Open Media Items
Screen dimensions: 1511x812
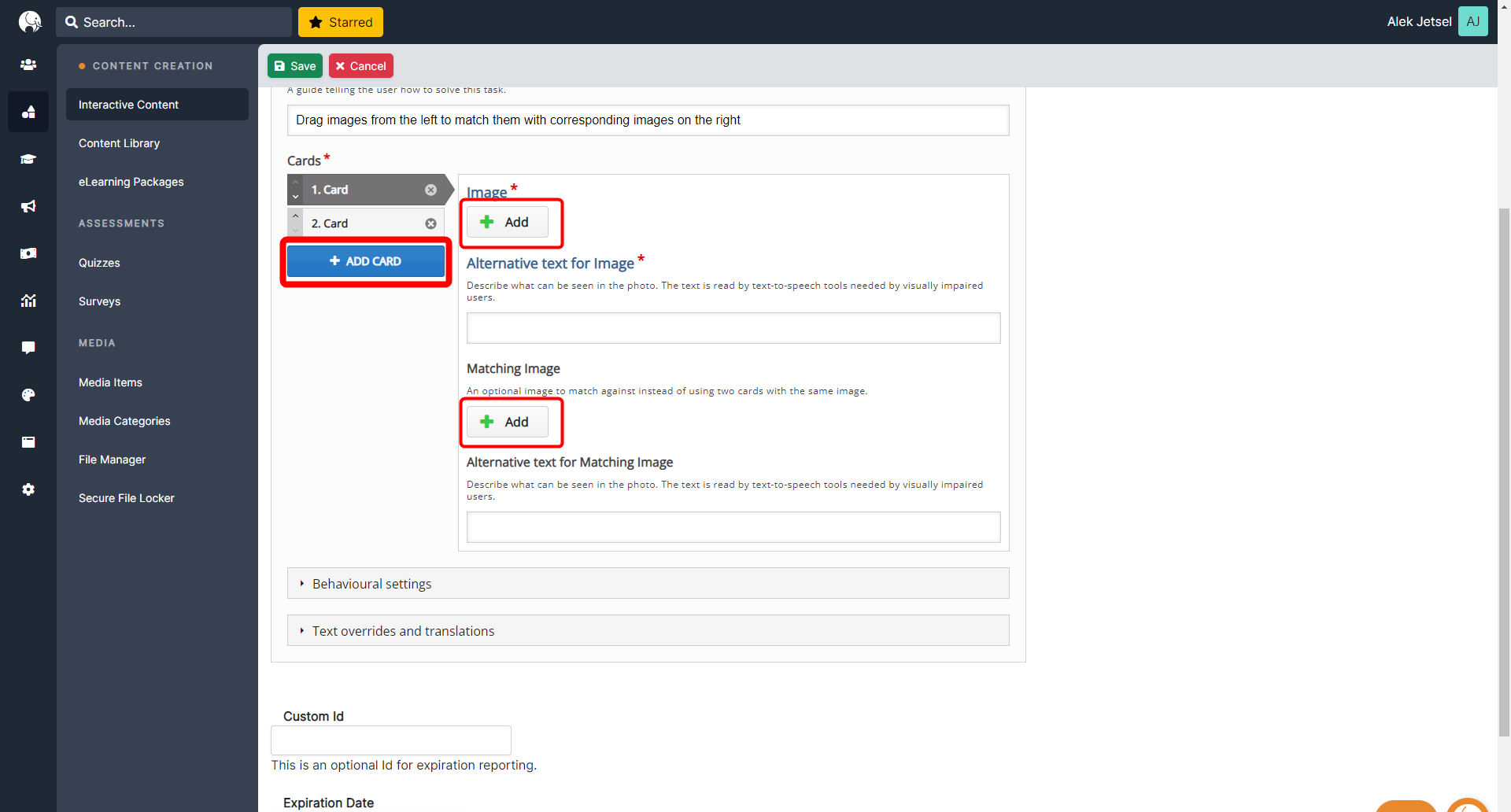tap(110, 382)
